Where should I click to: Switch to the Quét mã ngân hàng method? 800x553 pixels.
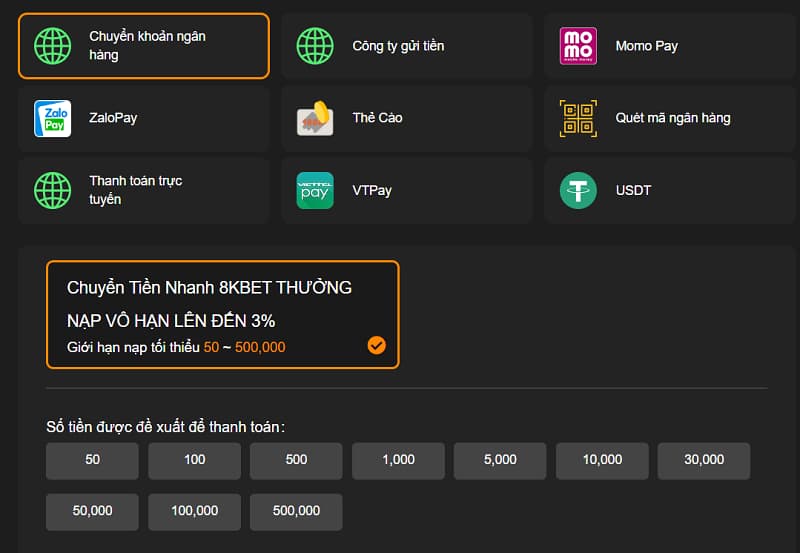coord(671,118)
